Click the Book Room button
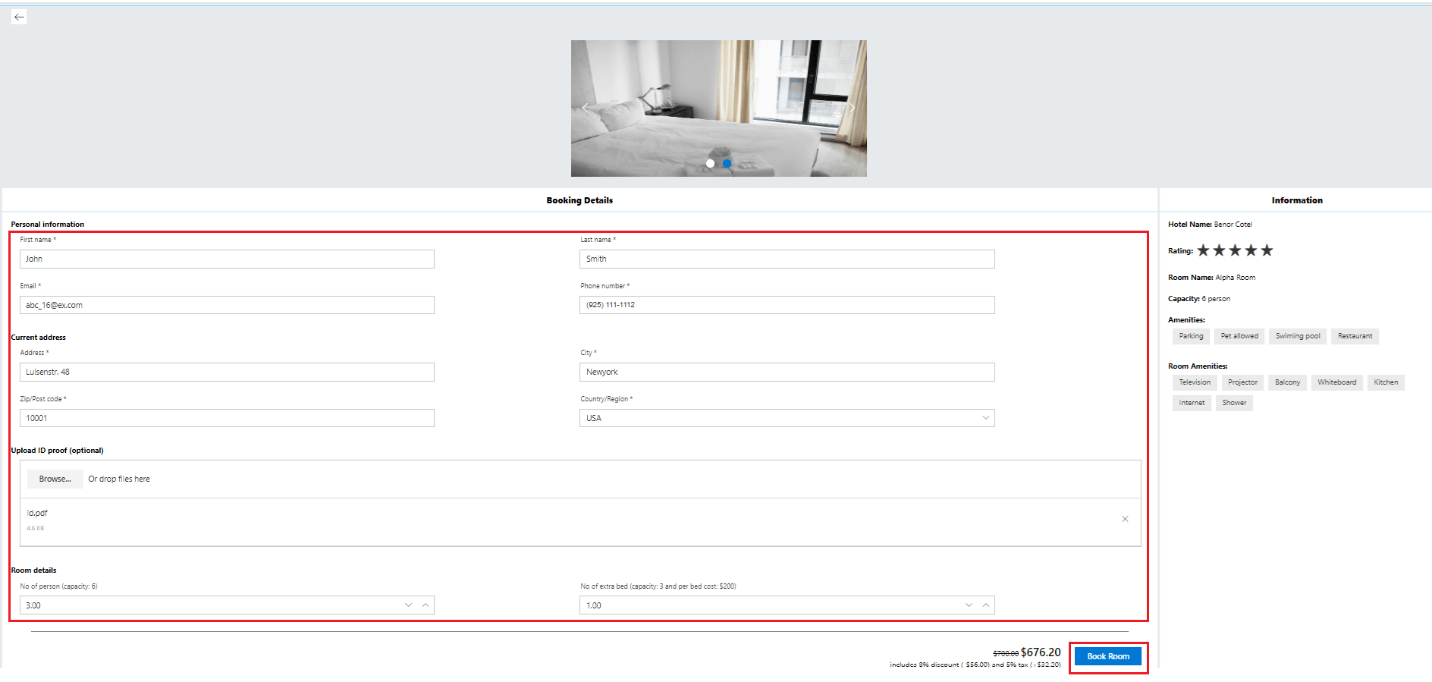This screenshot has height=682, width=1432. [1108, 656]
